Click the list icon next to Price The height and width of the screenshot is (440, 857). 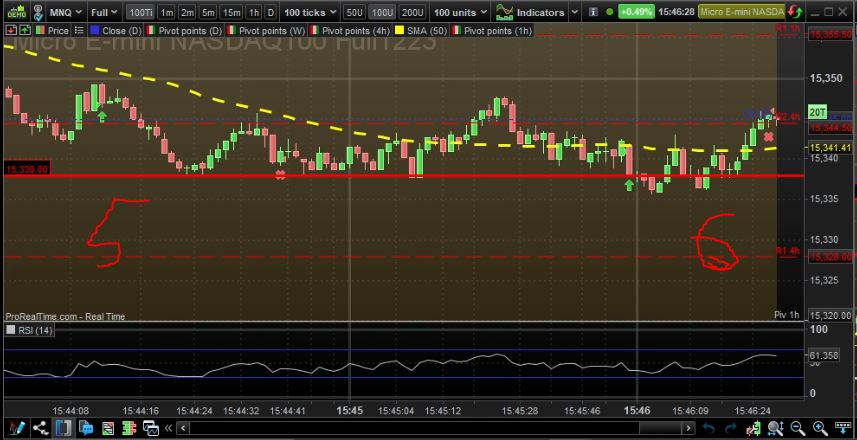click(79, 31)
